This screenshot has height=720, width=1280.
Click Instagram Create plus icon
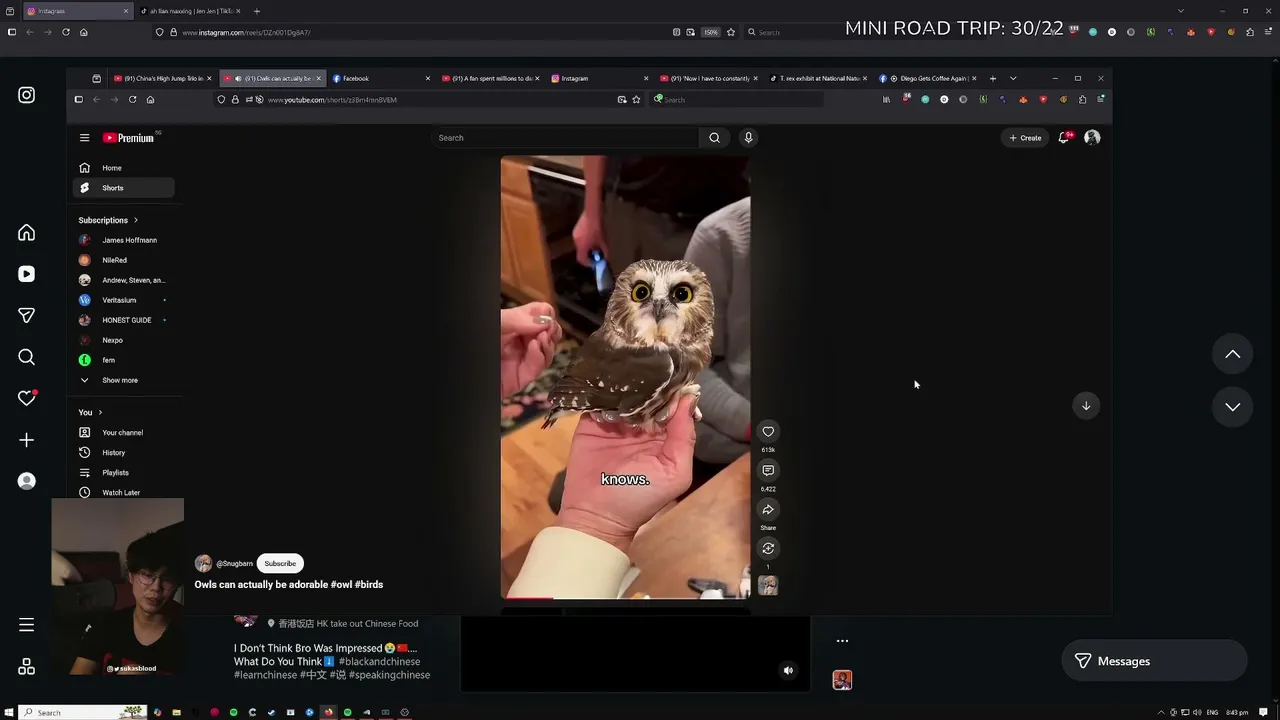[x=27, y=440]
